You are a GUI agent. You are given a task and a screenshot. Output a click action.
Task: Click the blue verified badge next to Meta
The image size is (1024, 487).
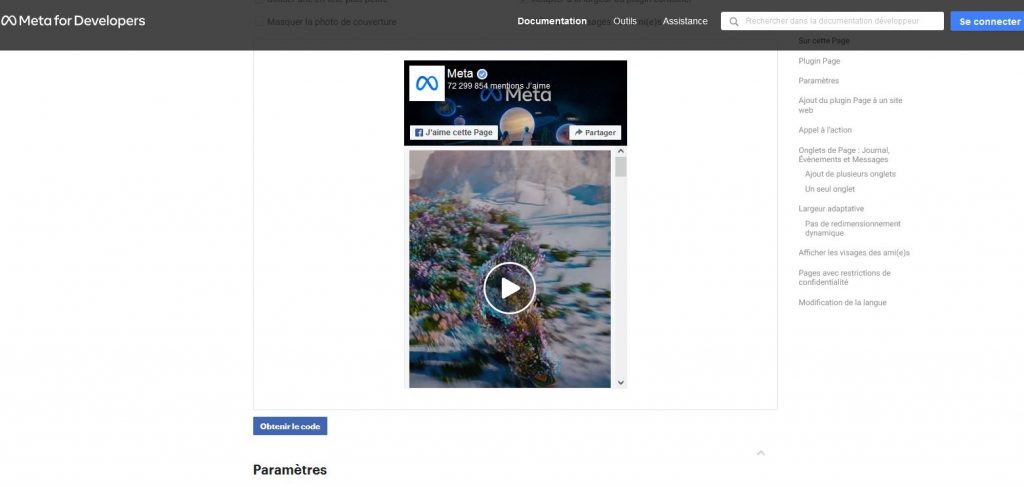(x=482, y=74)
